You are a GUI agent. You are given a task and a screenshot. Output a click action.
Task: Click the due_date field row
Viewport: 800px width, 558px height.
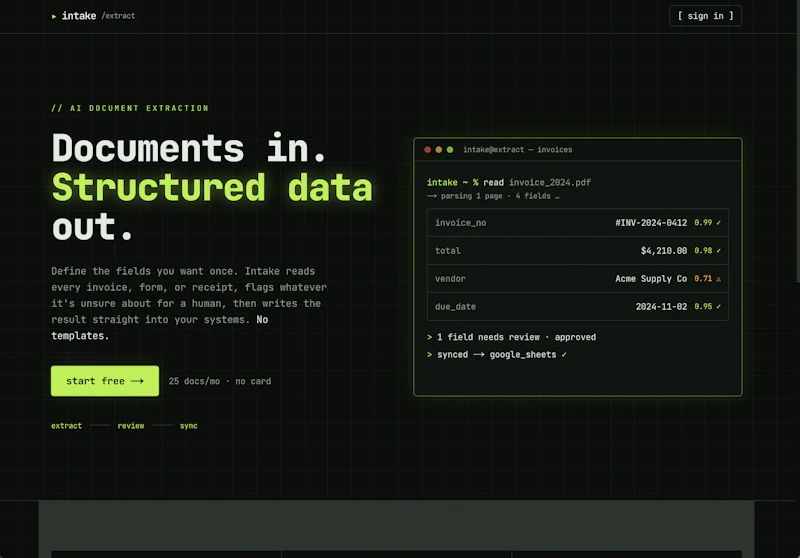[x=578, y=307]
